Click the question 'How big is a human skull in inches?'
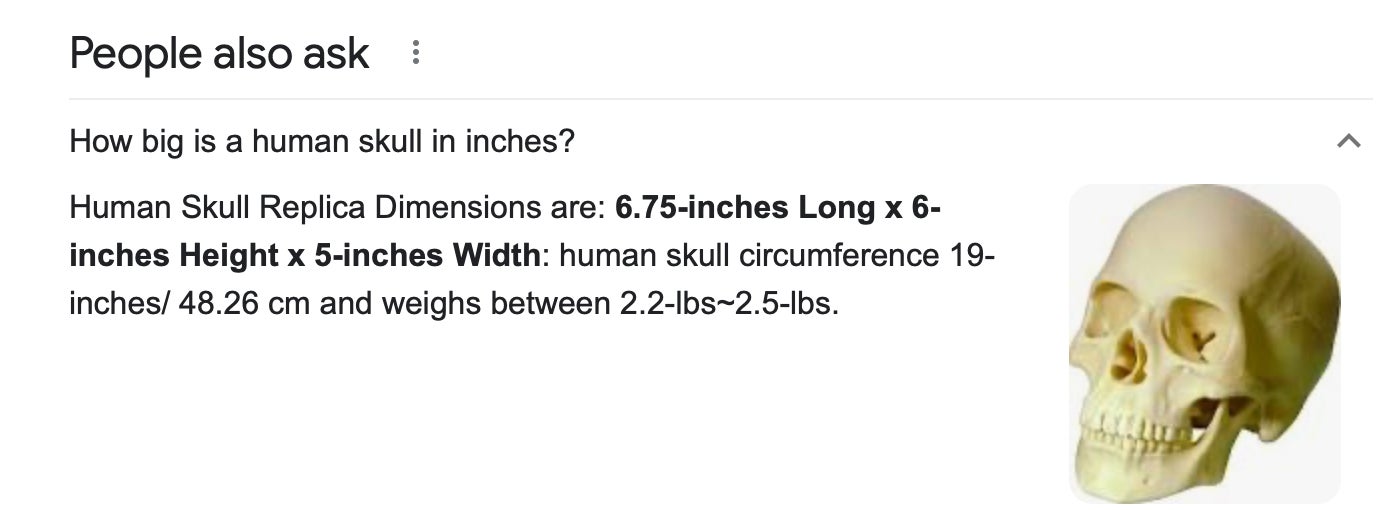The image size is (1376, 510). pos(322,141)
